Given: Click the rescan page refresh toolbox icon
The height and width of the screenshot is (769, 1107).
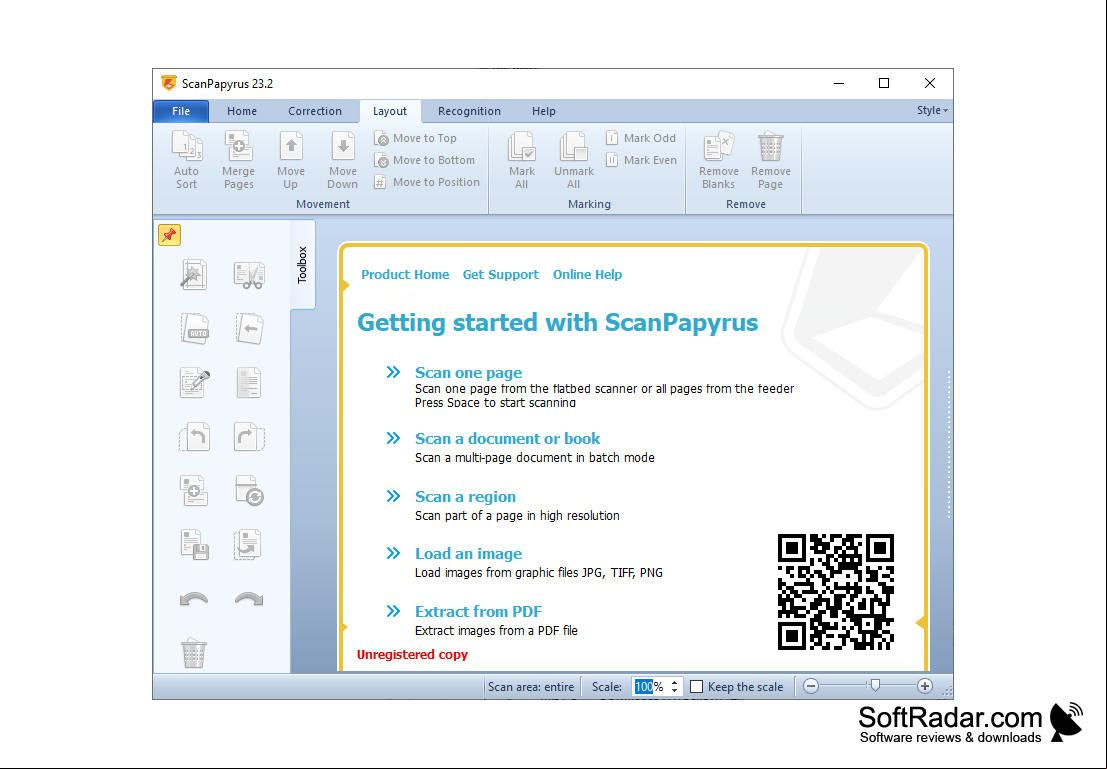Looking at the screenshot, I should pyautogui.click(x=249, y=491).
